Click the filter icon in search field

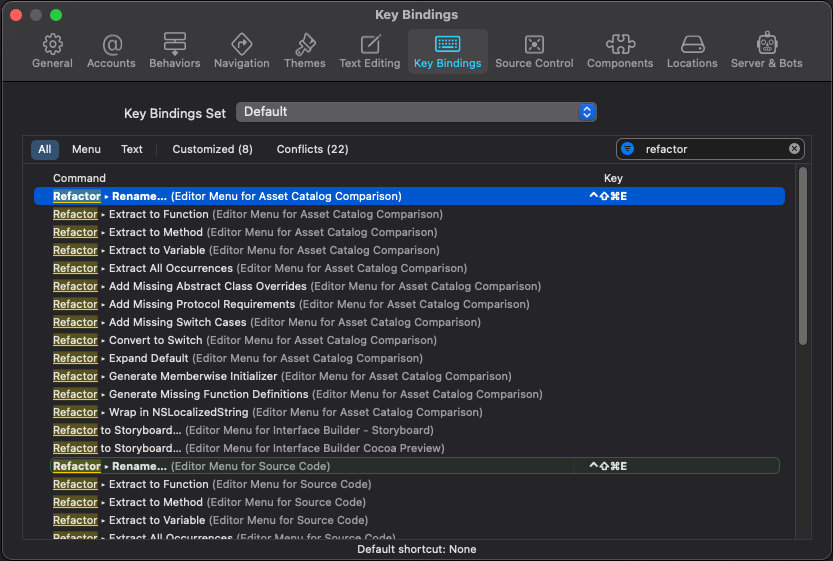[x=627, y=149]
